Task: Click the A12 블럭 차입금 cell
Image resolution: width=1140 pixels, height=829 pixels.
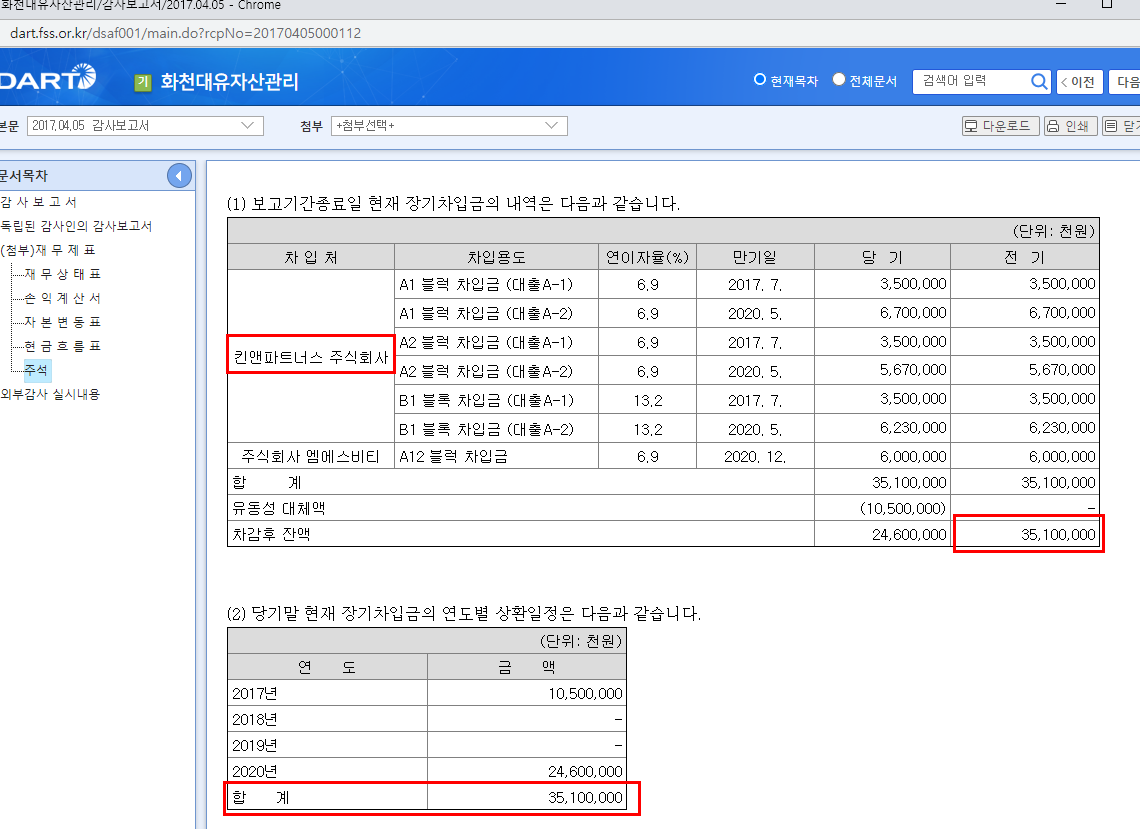Action: (x=497, y=457)
